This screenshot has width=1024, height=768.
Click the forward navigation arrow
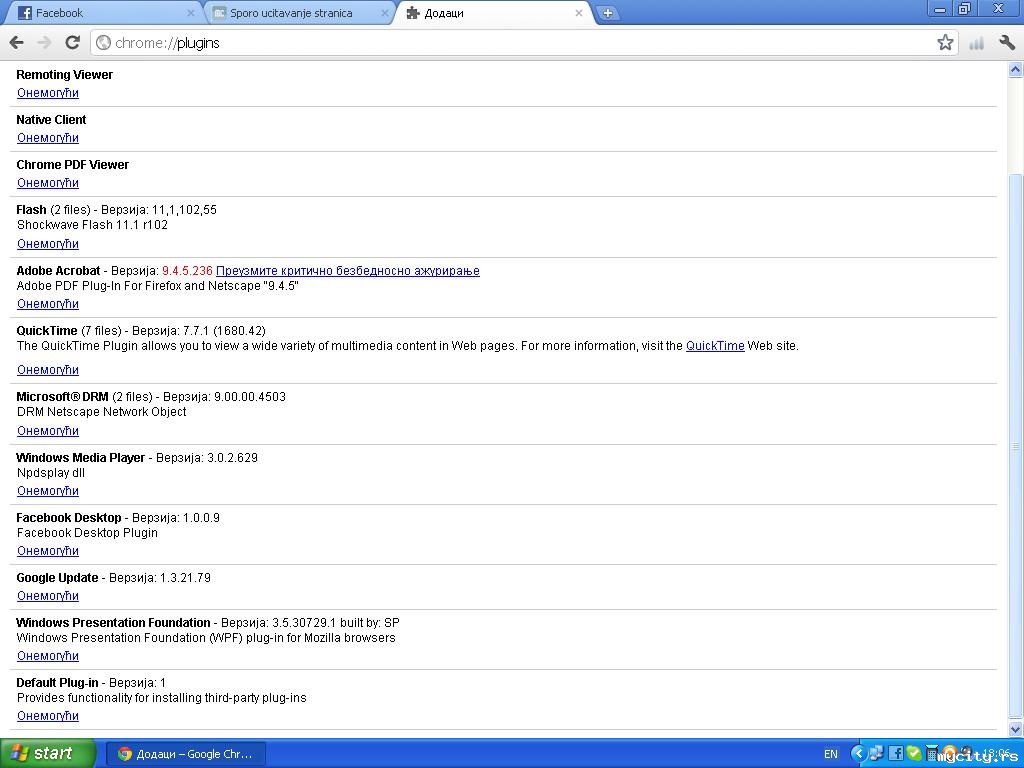tap(44, 43)
